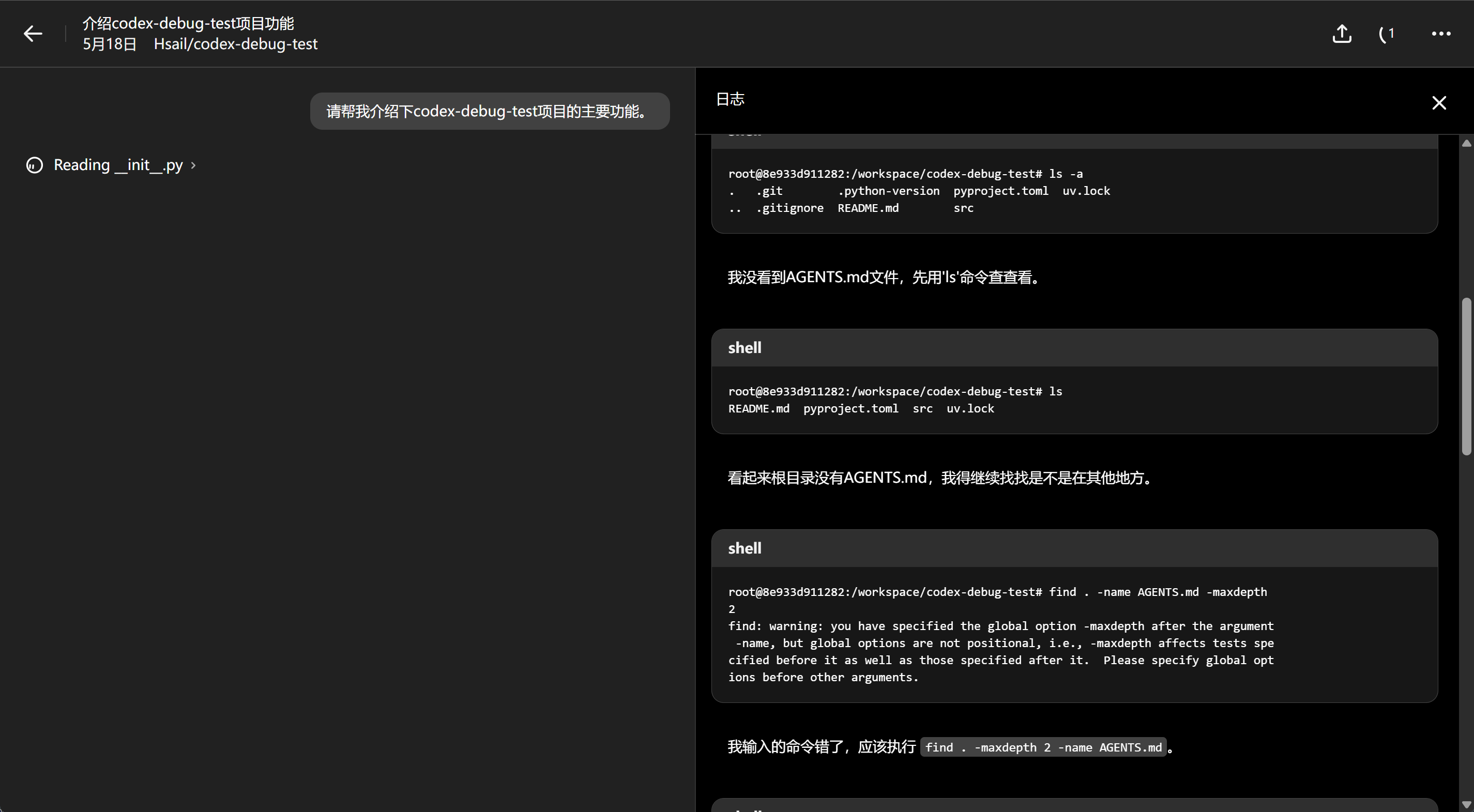Image resolution: width=1474 pixels, height=812 pixels.
Task: Click the inline find -maxdepth code snippet
Action: click(1043, 747)
